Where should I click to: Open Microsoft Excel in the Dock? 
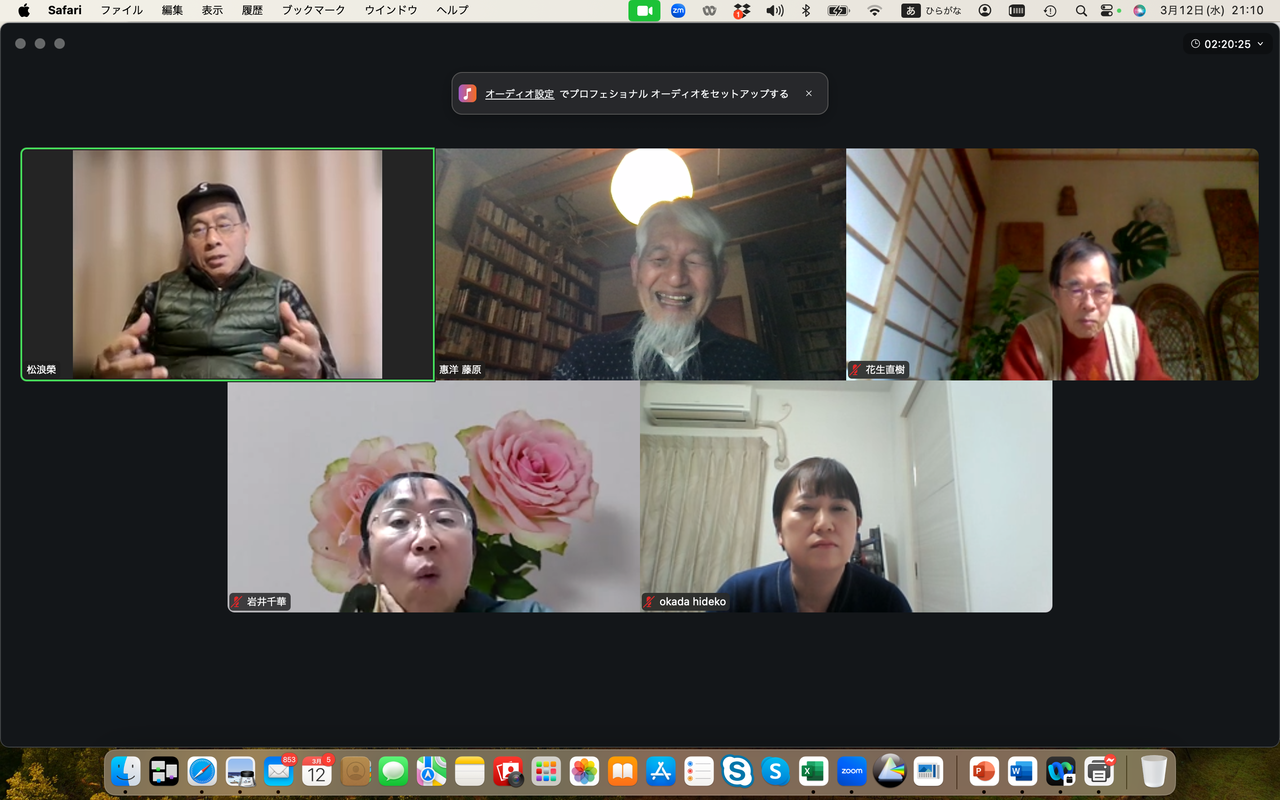pyautogui.click(x=813, y=771)
